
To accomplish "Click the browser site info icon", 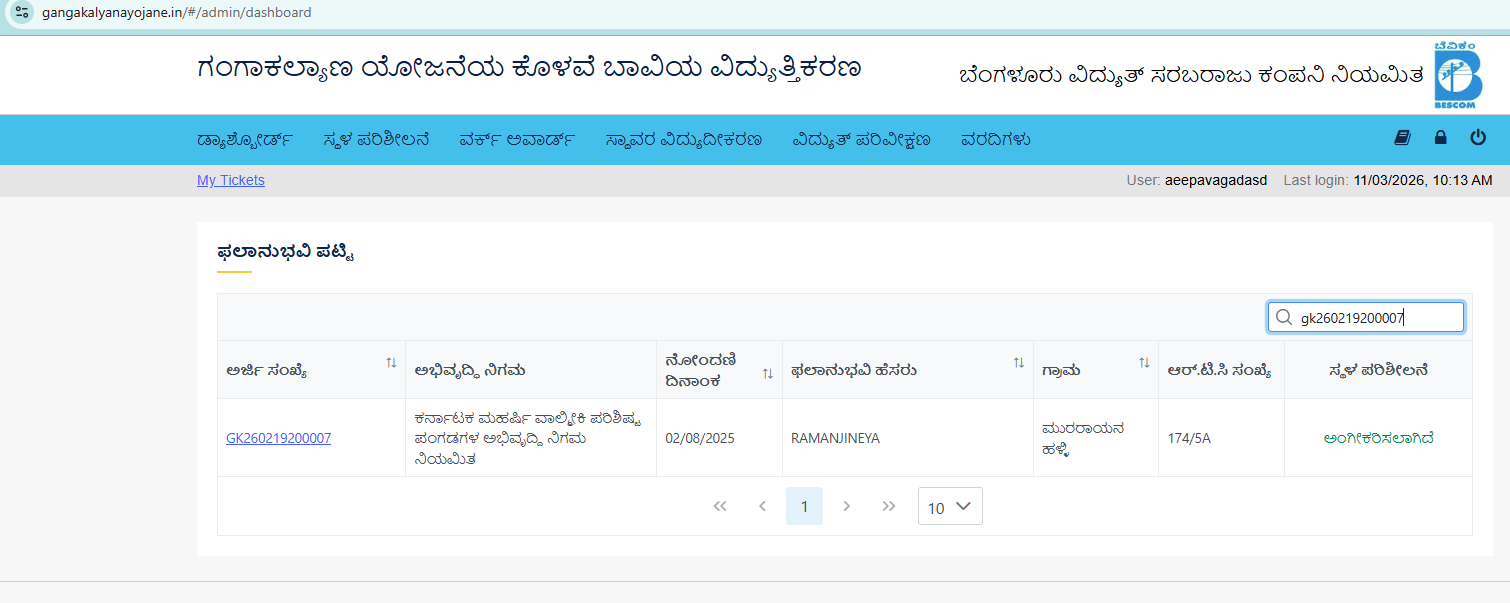I will click(22, 13).
